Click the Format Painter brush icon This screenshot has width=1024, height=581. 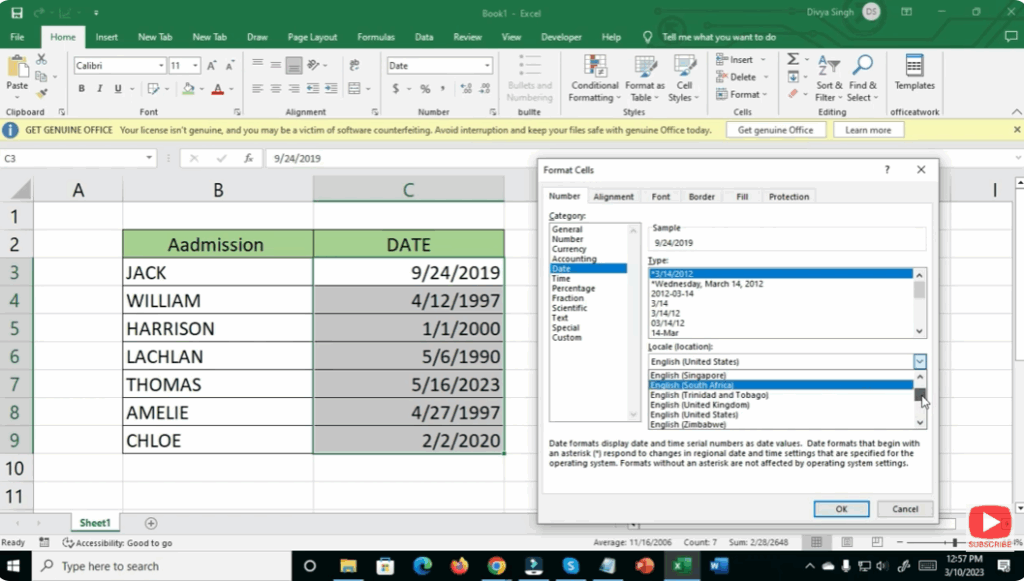pos(41,91)
